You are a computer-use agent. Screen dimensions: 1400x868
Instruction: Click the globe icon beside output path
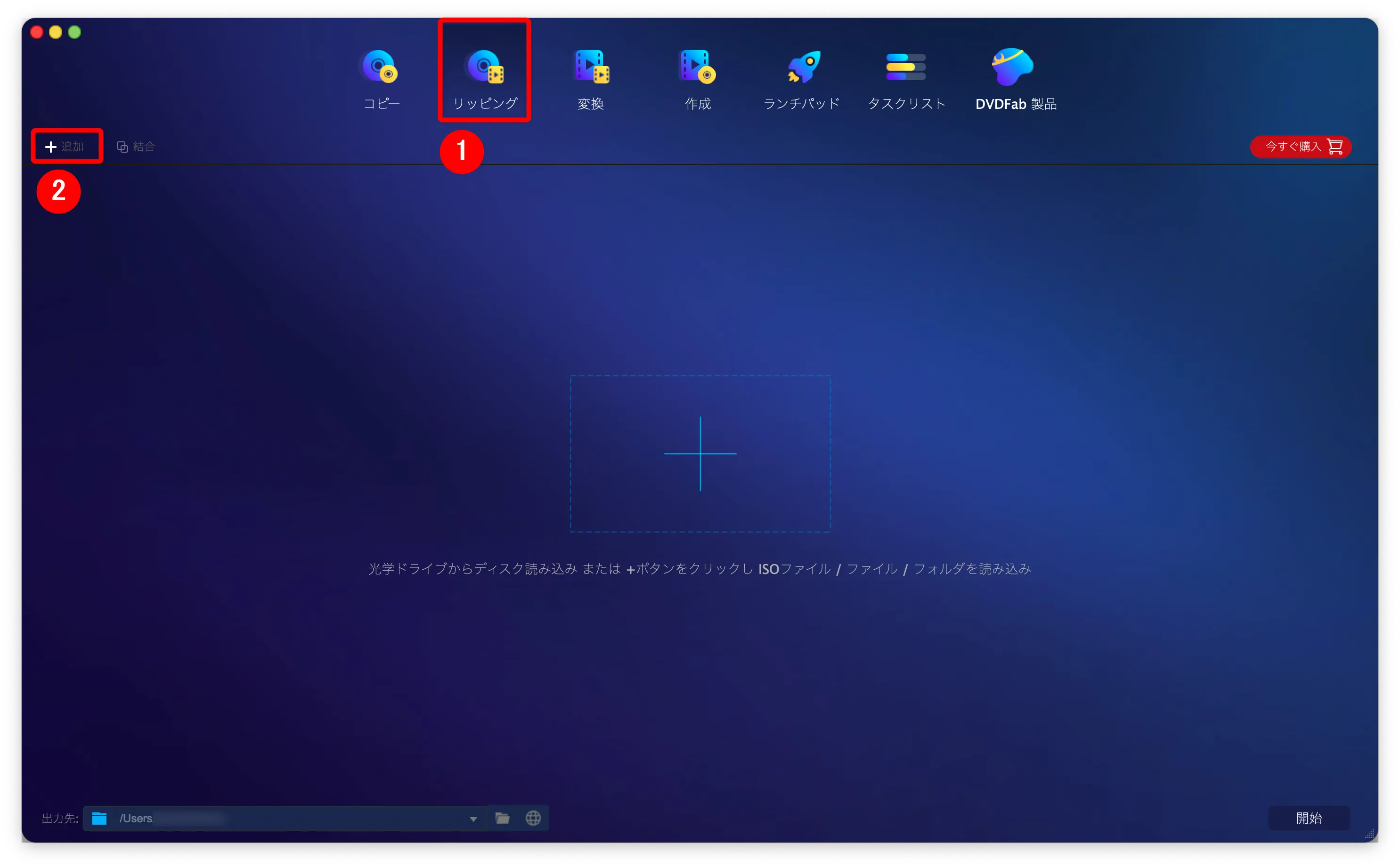(533, 819)
